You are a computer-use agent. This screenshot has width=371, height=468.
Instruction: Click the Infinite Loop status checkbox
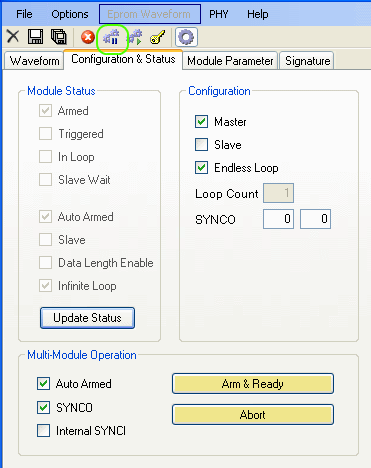point(45,285)
